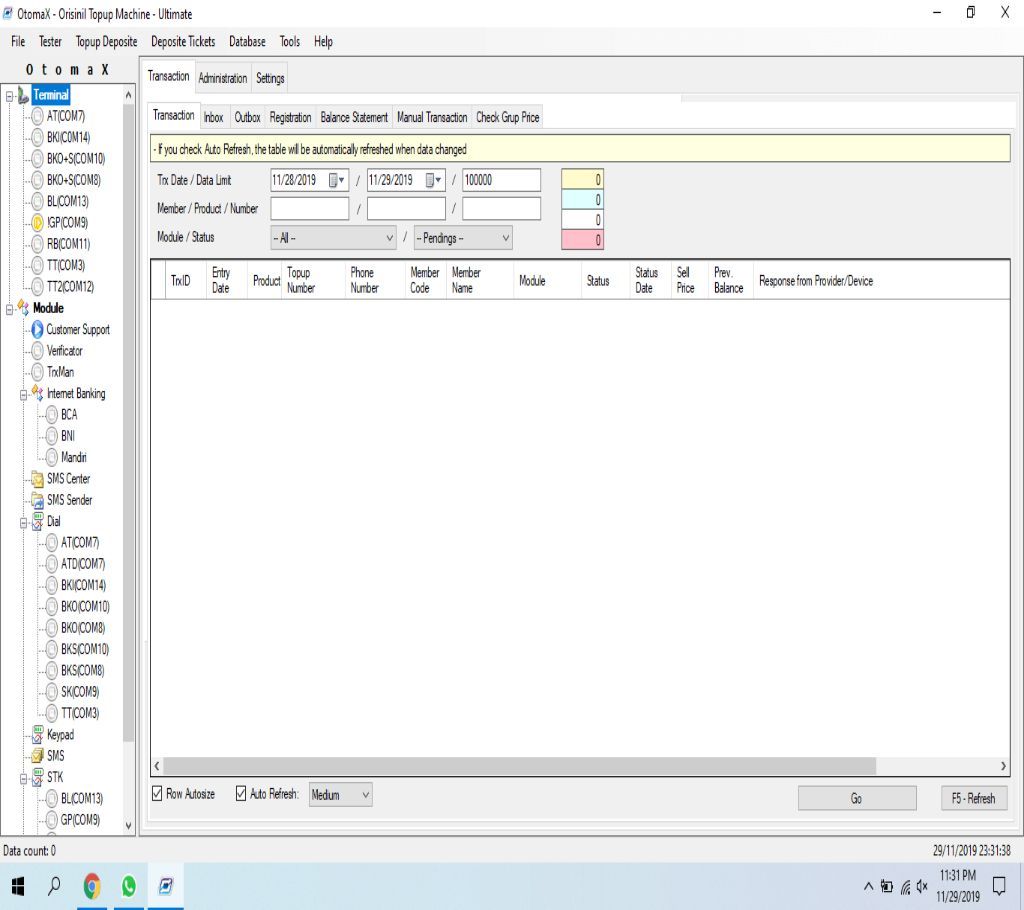
Task: Click the light blue counter box
Action: [582, 199]
